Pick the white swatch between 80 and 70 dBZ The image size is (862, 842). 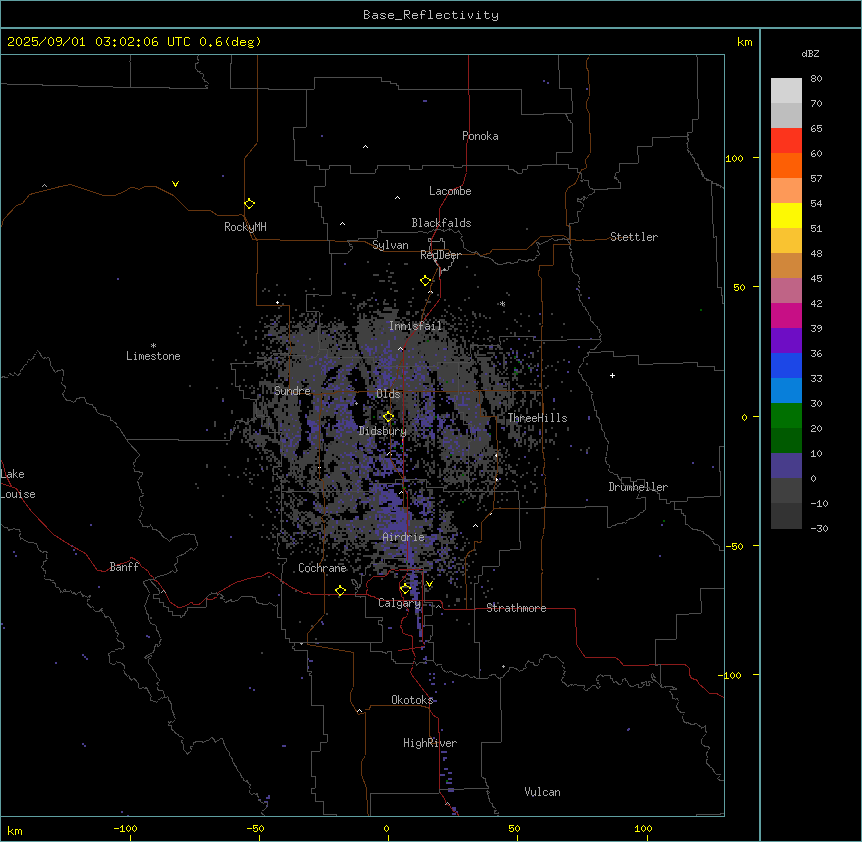tap(786, 91)
